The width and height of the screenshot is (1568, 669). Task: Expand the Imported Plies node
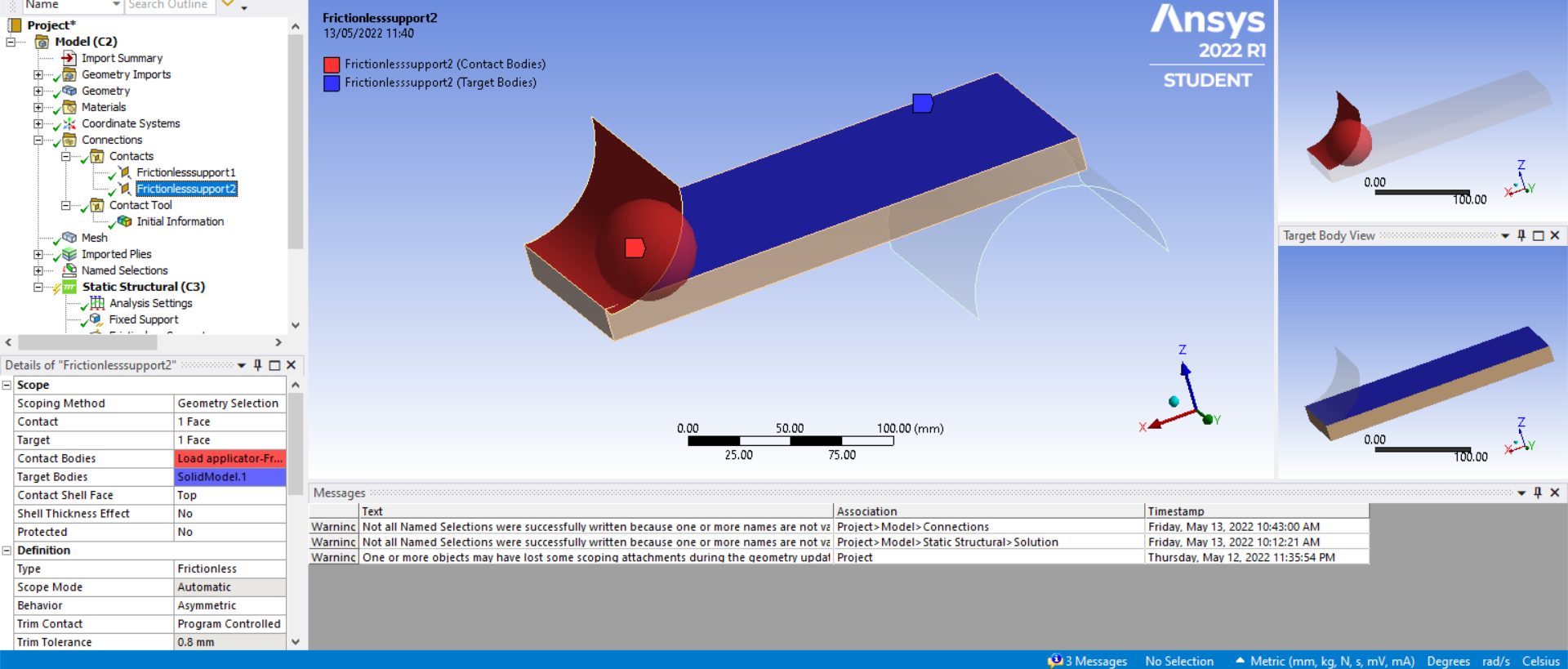click(x=38, y=254)
